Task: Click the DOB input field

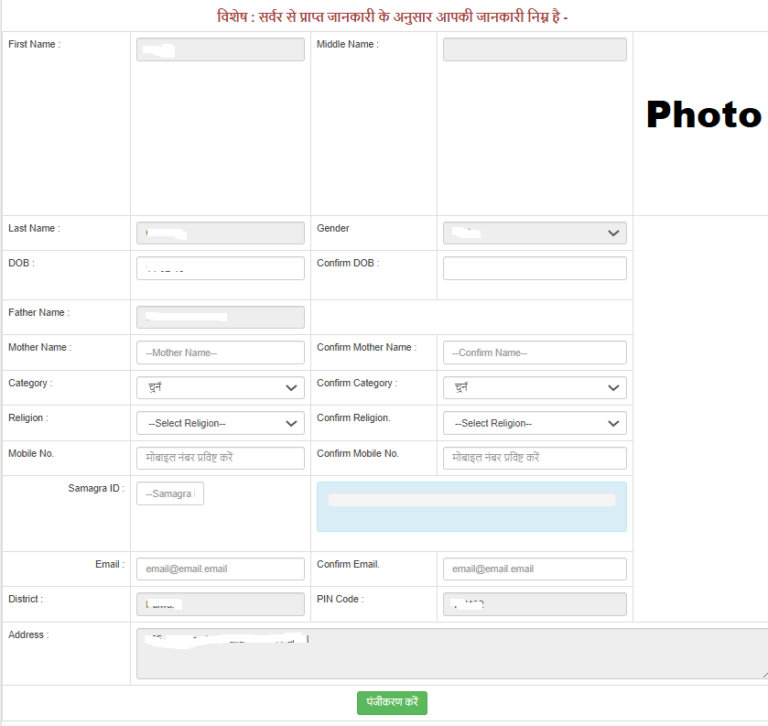Action: 220,268
